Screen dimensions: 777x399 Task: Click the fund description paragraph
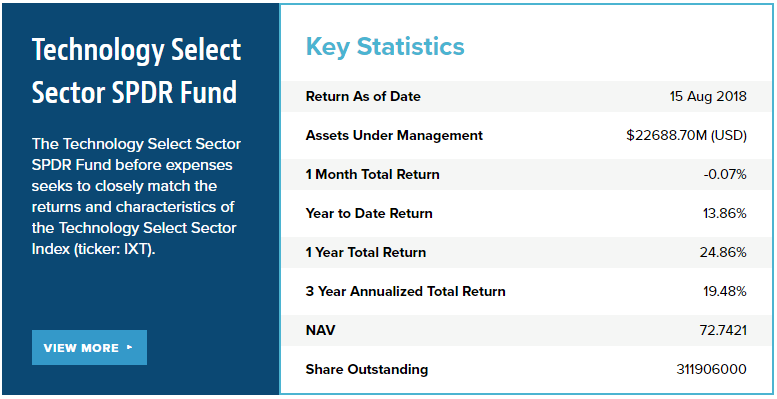136,196
